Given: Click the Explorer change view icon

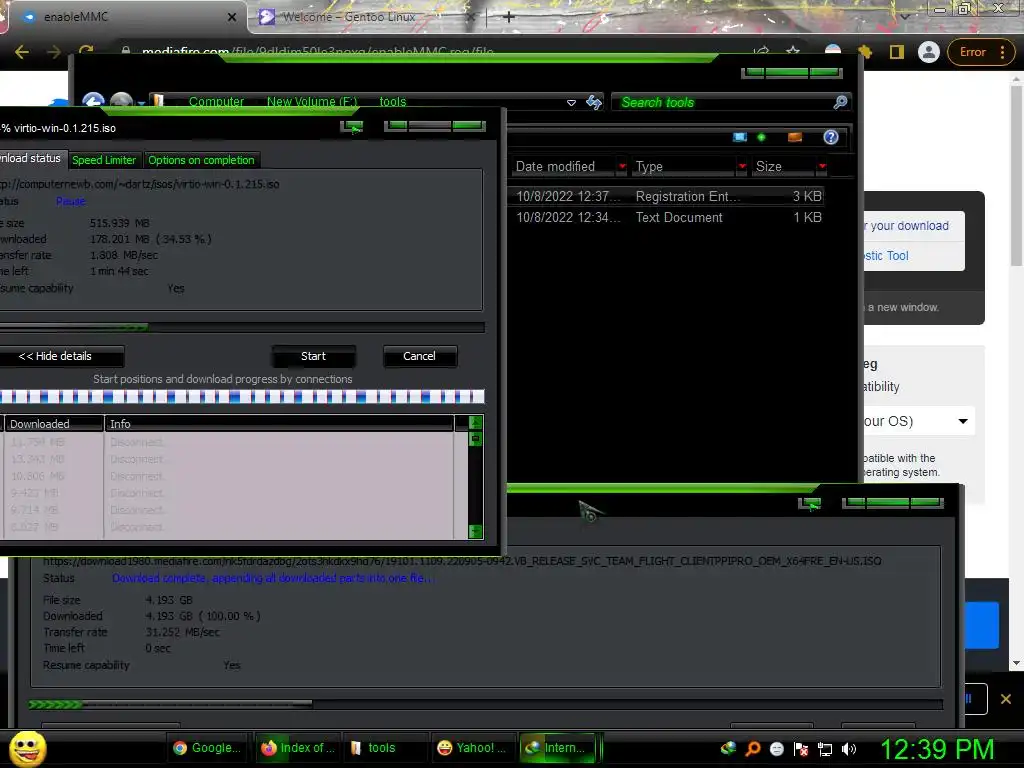Looking at the screenshot, I should [740, 137].
